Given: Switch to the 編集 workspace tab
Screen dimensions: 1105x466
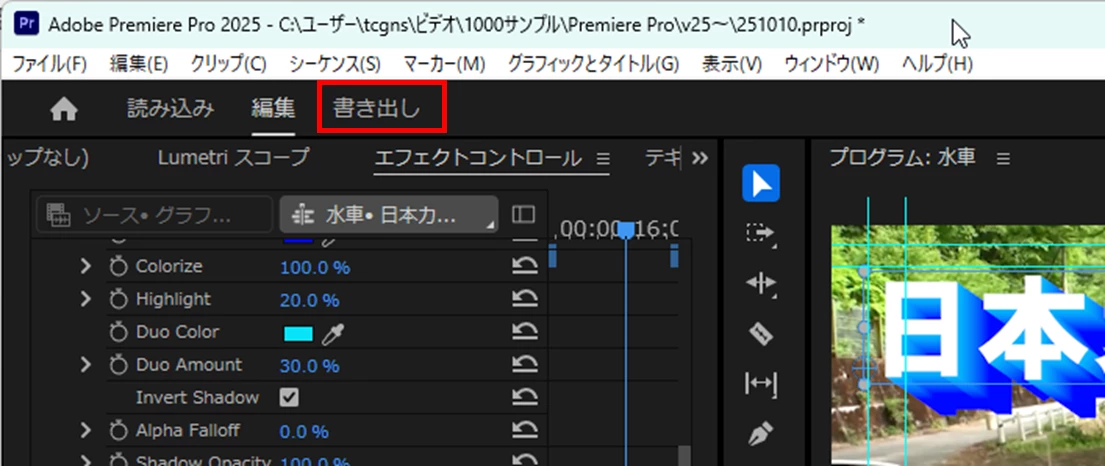Looking at the screenshot, I should click(x=273, y=109).
